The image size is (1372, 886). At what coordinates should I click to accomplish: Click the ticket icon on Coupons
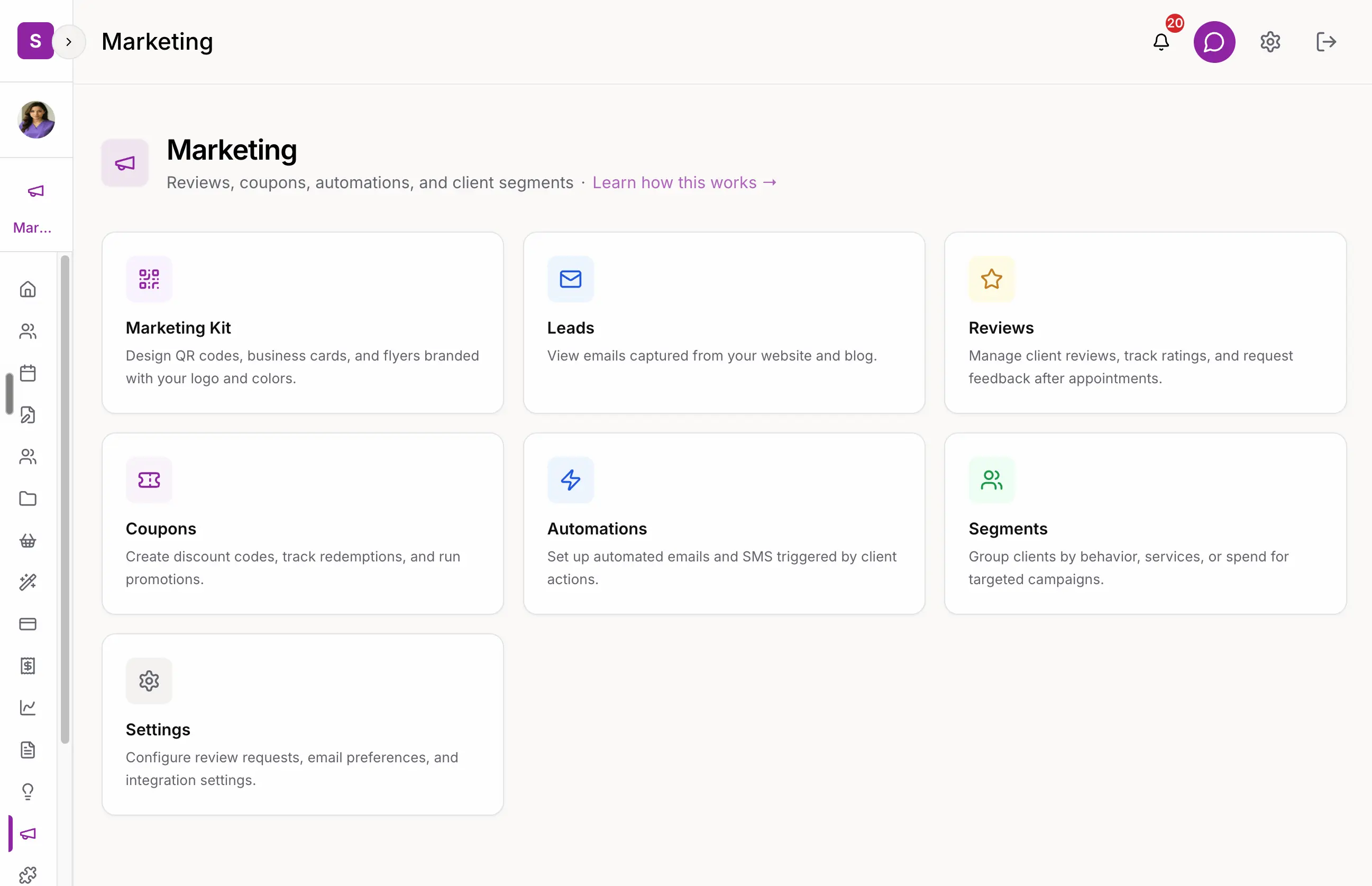tap(149, 480)
